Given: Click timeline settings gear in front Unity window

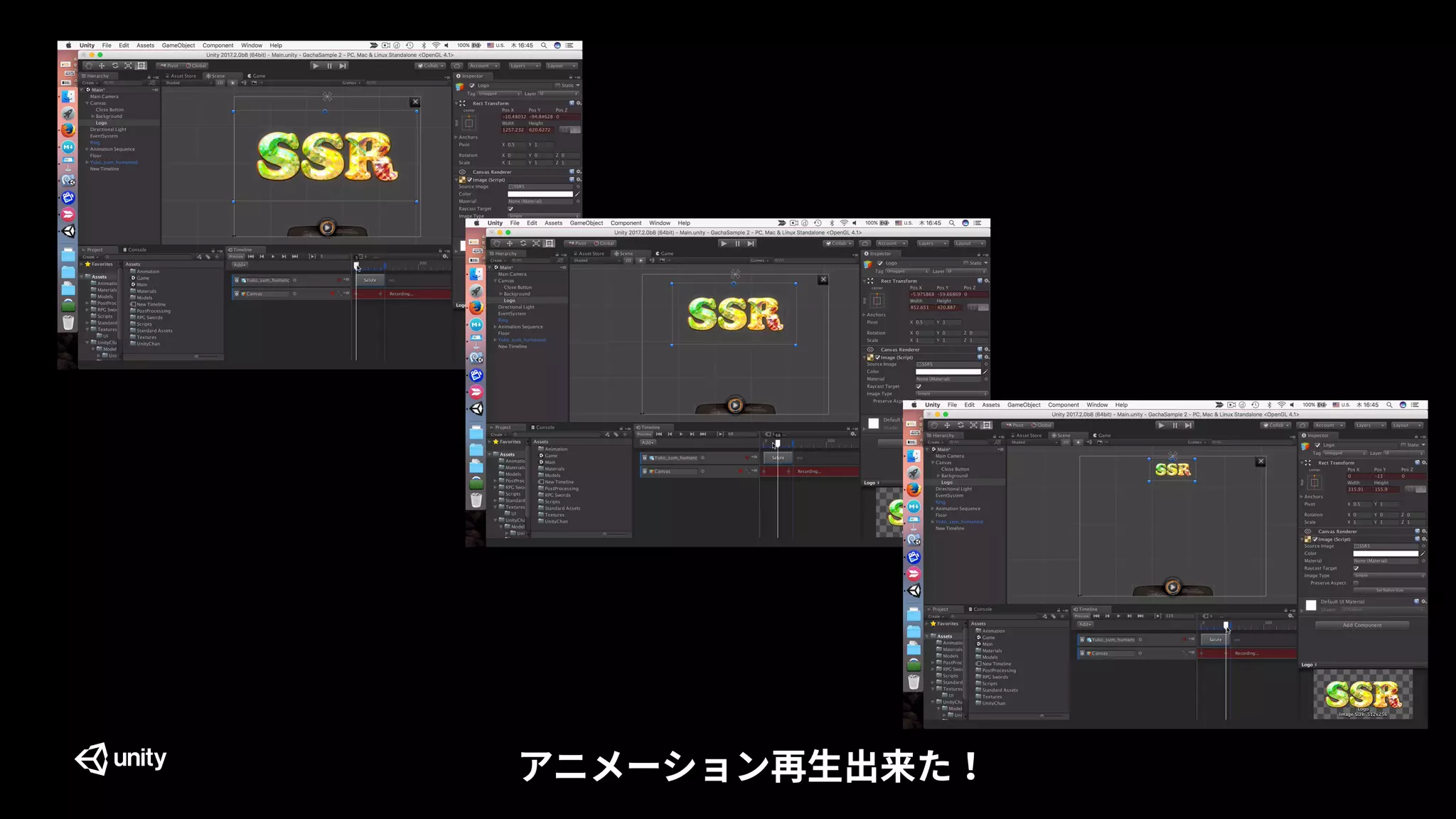Looking at the screenshot, I should pos(1290,616).
